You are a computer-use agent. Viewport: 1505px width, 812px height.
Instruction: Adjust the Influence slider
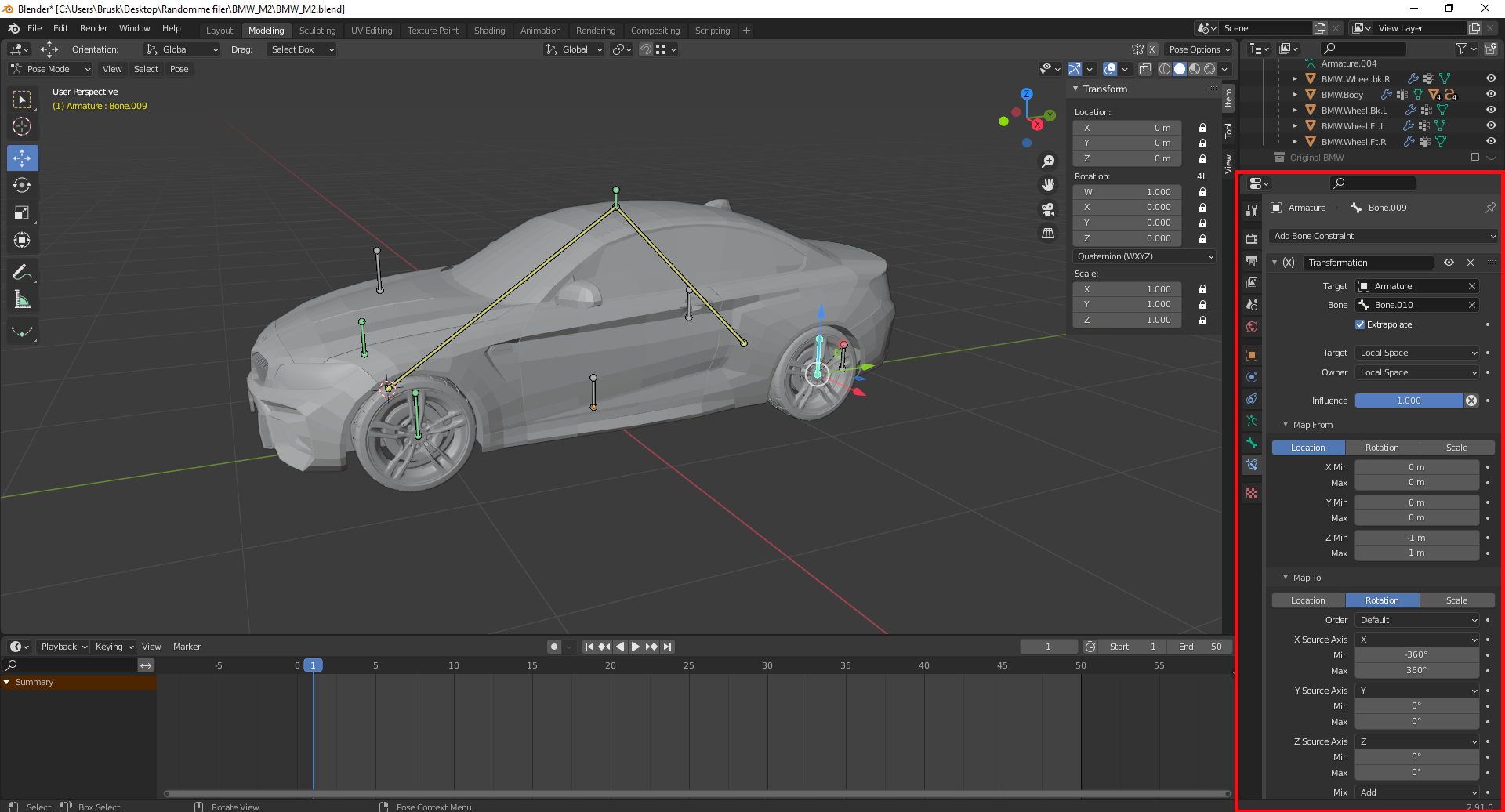tap(1409, 401)
